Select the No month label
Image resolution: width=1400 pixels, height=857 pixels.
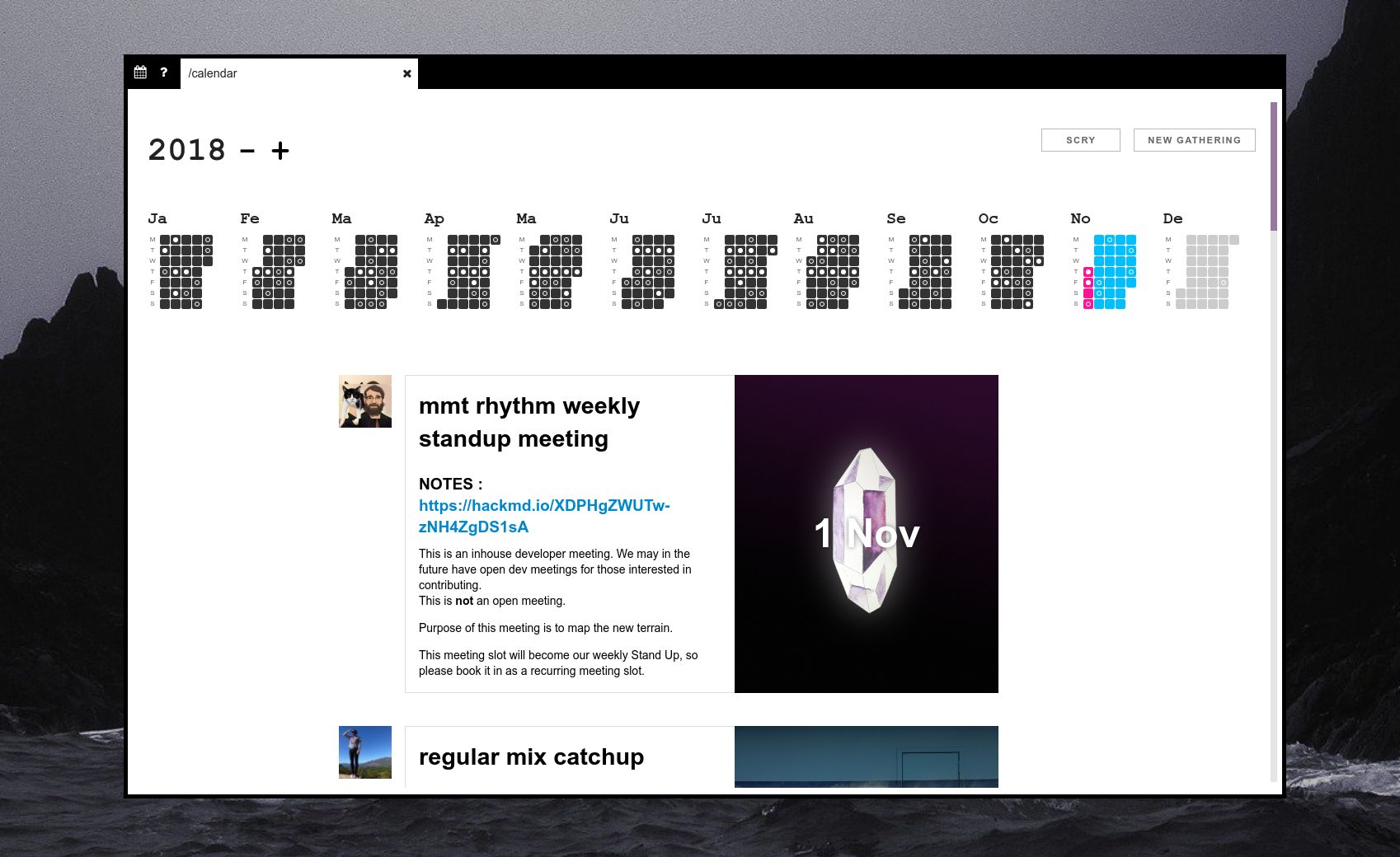click(x=1081, y=218)
